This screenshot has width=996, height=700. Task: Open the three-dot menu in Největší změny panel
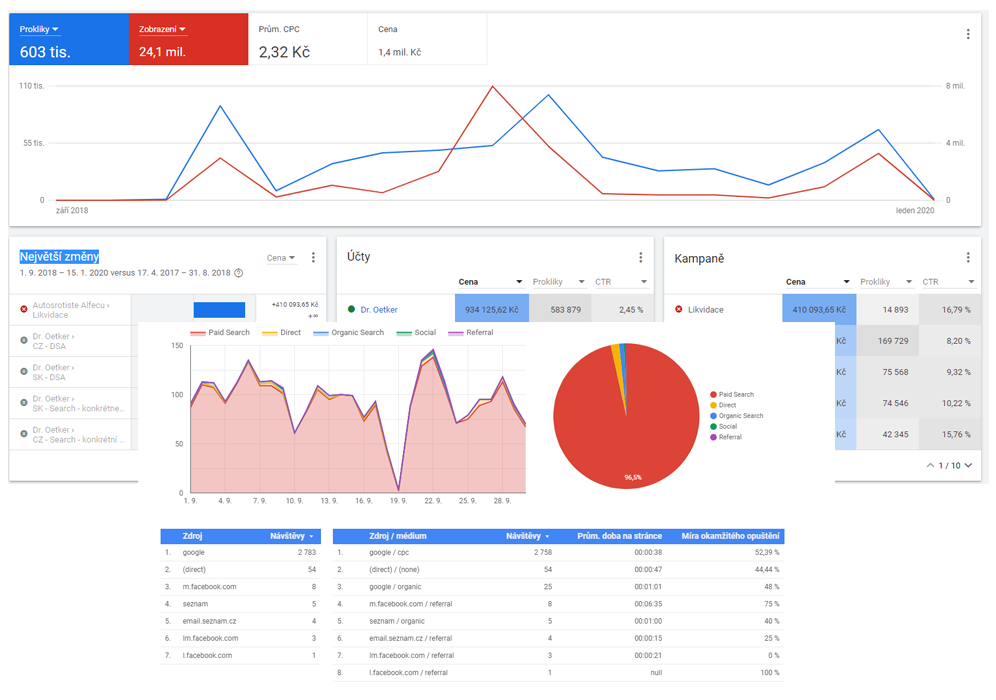point(313,258)
